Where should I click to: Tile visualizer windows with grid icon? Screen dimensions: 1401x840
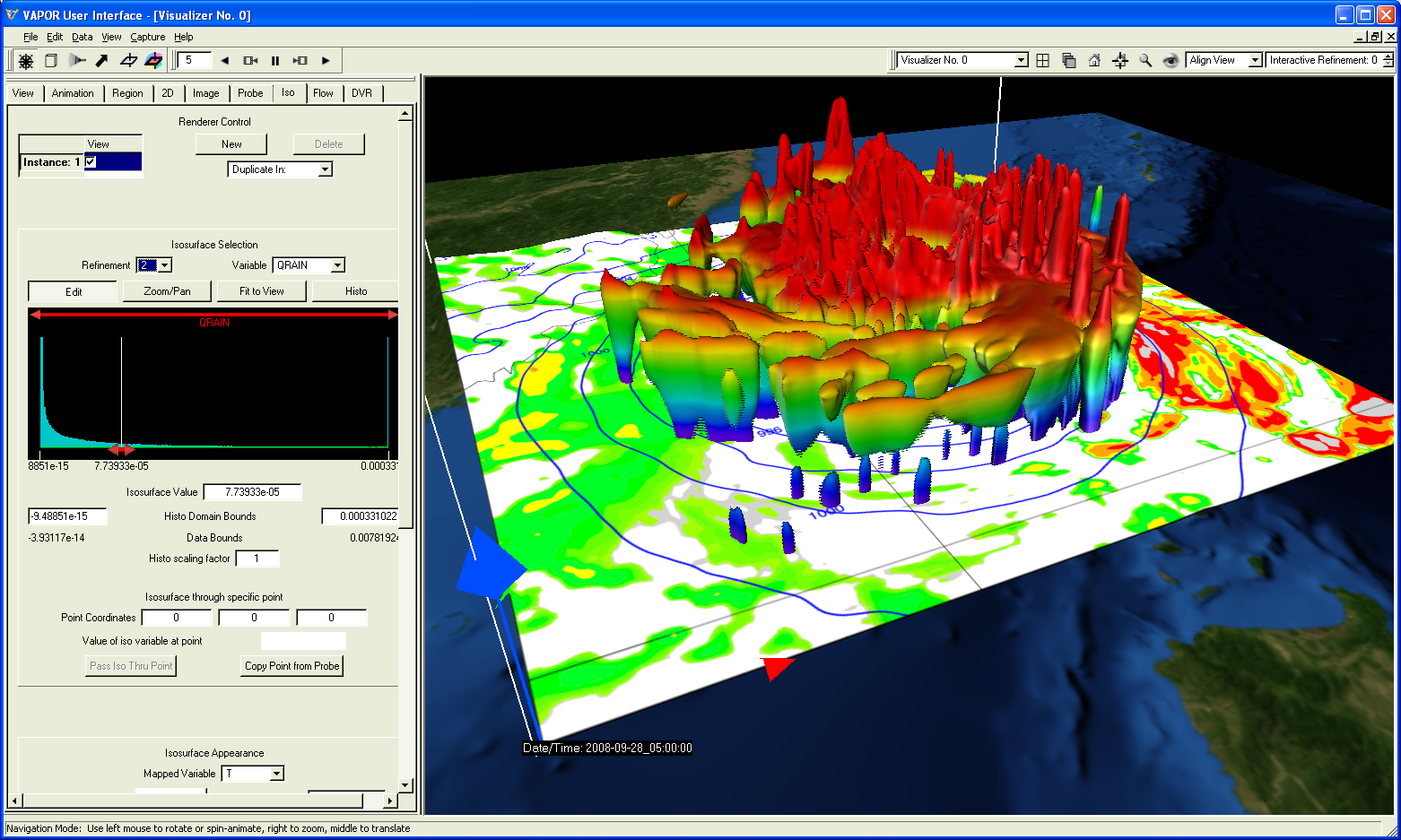(x=1042, y=61)
